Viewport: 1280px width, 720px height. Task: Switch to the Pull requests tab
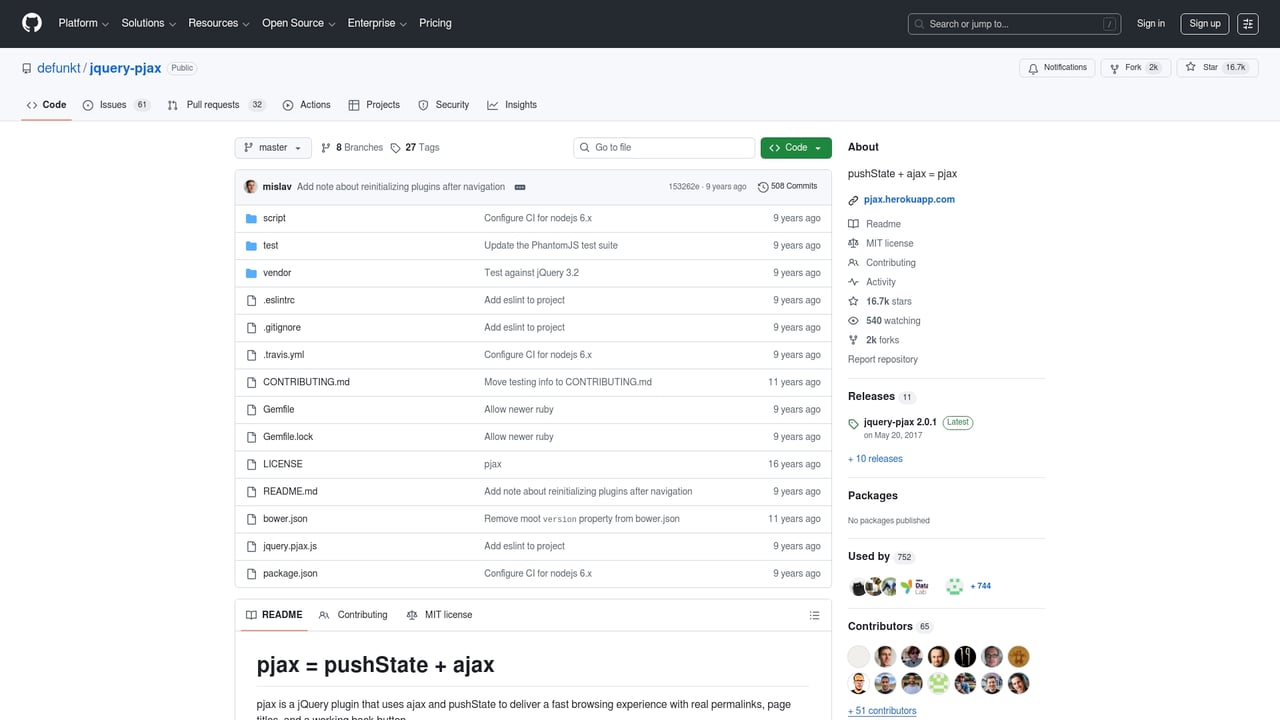click(212, 104)
